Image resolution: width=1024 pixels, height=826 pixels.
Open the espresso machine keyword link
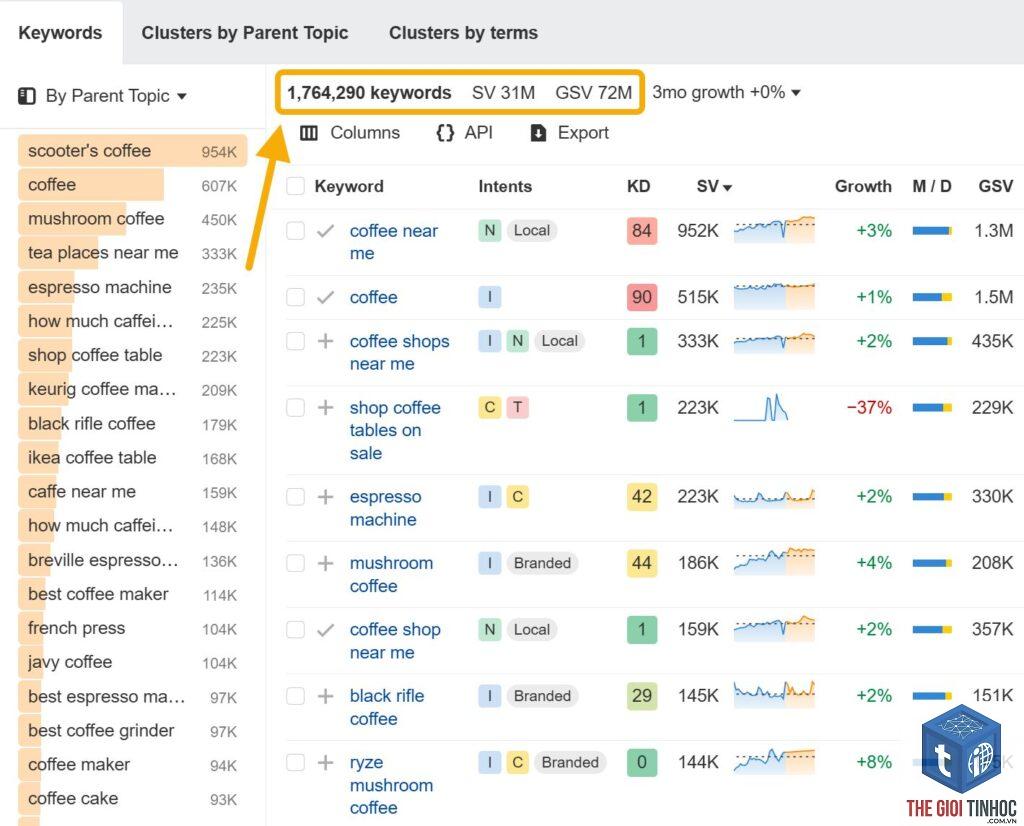(385, 508)
